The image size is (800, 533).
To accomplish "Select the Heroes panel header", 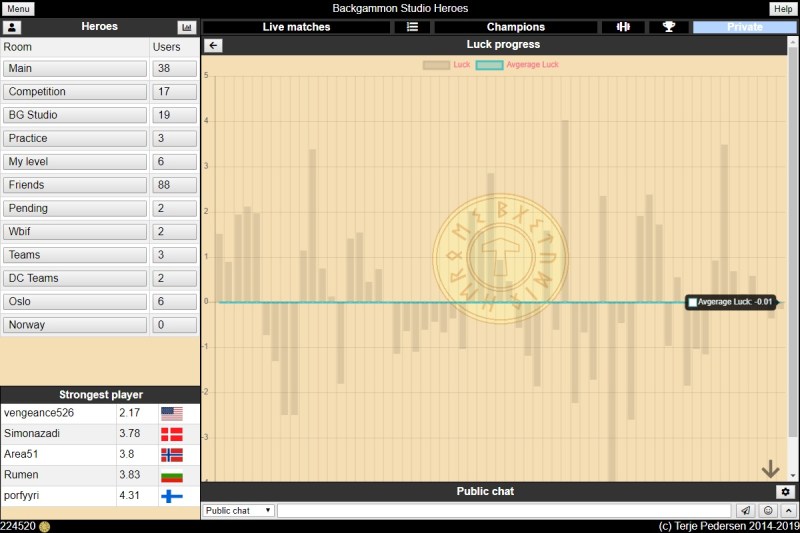I will coord(99,27).
